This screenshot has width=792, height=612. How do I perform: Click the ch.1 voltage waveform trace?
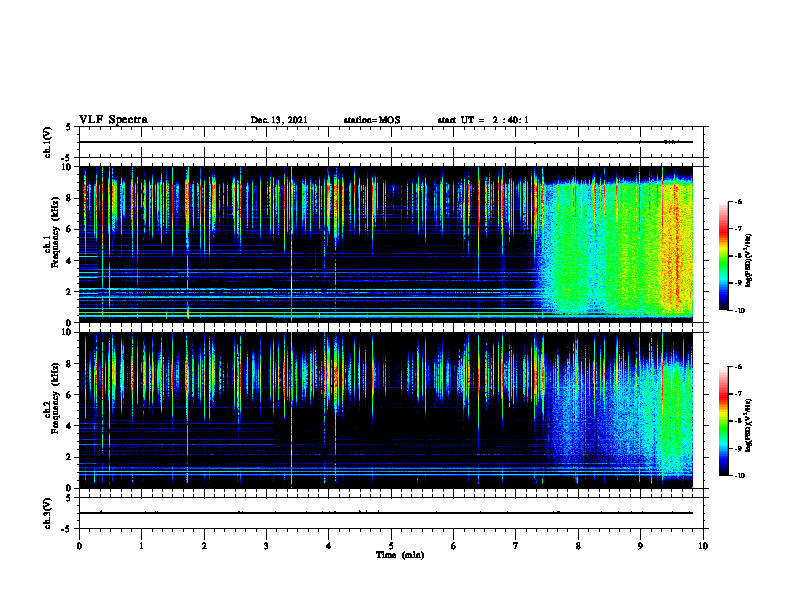point(386,142)
